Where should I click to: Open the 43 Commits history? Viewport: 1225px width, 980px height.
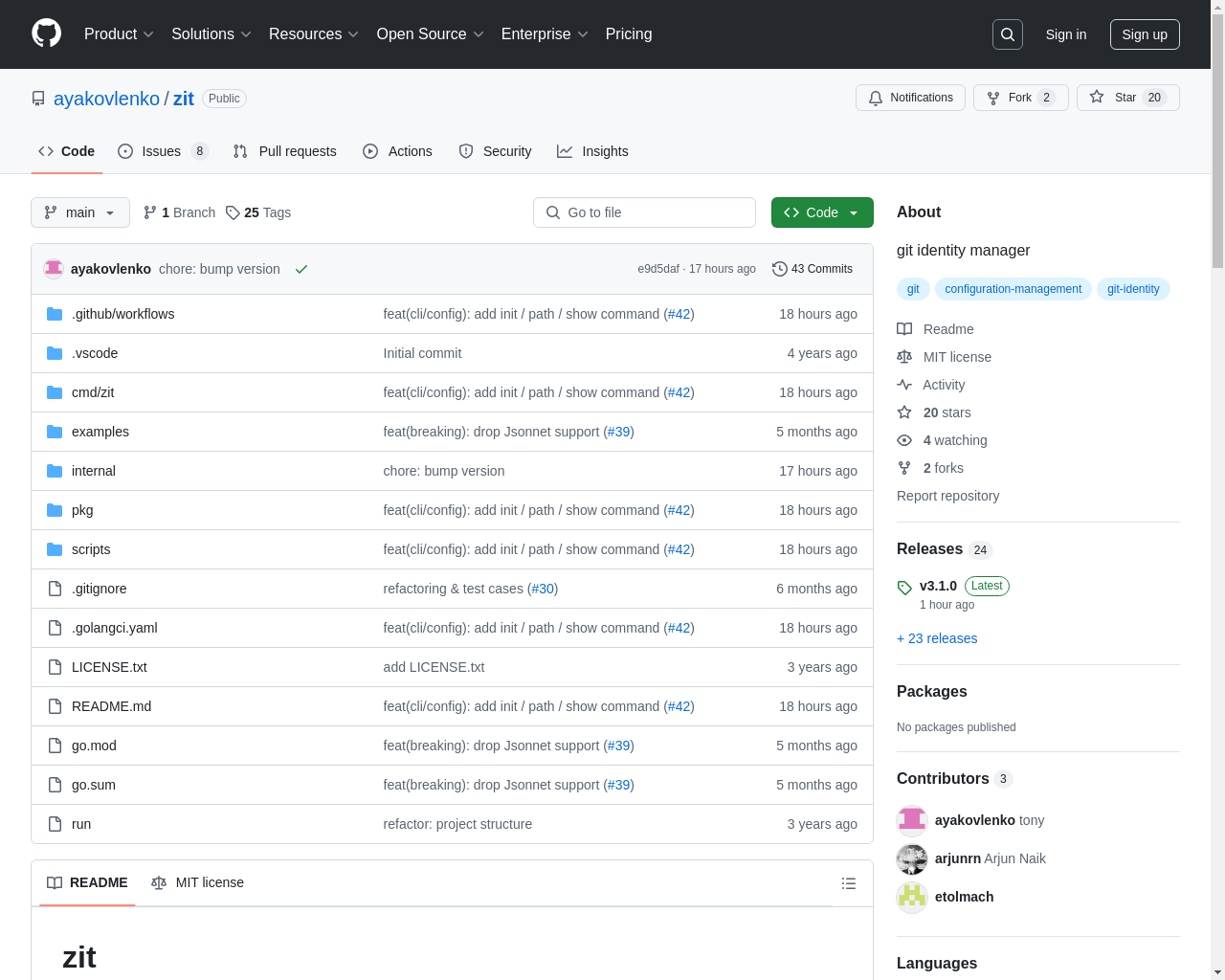point(812,269)
